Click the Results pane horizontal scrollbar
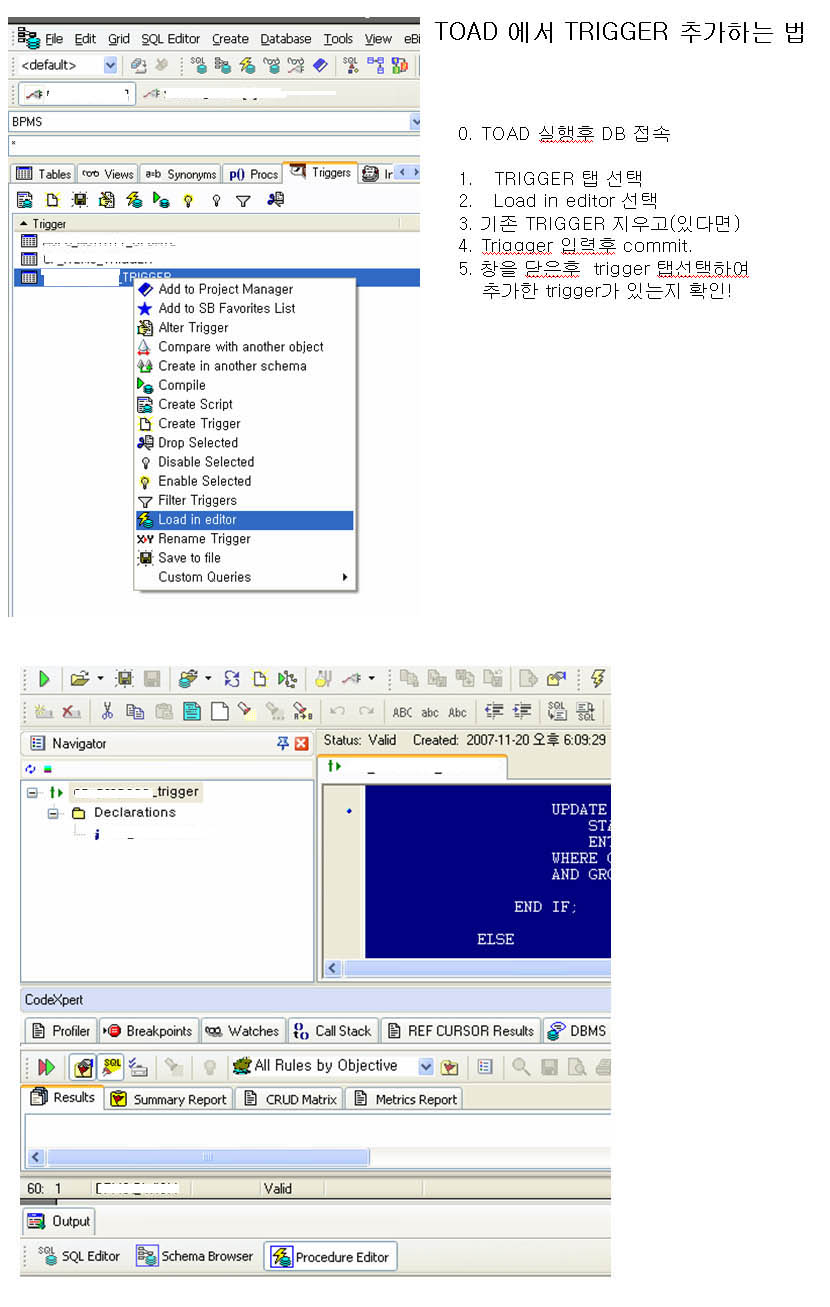The height and width of the screenshot is (1307, 830). click(x=208, y=1157)
